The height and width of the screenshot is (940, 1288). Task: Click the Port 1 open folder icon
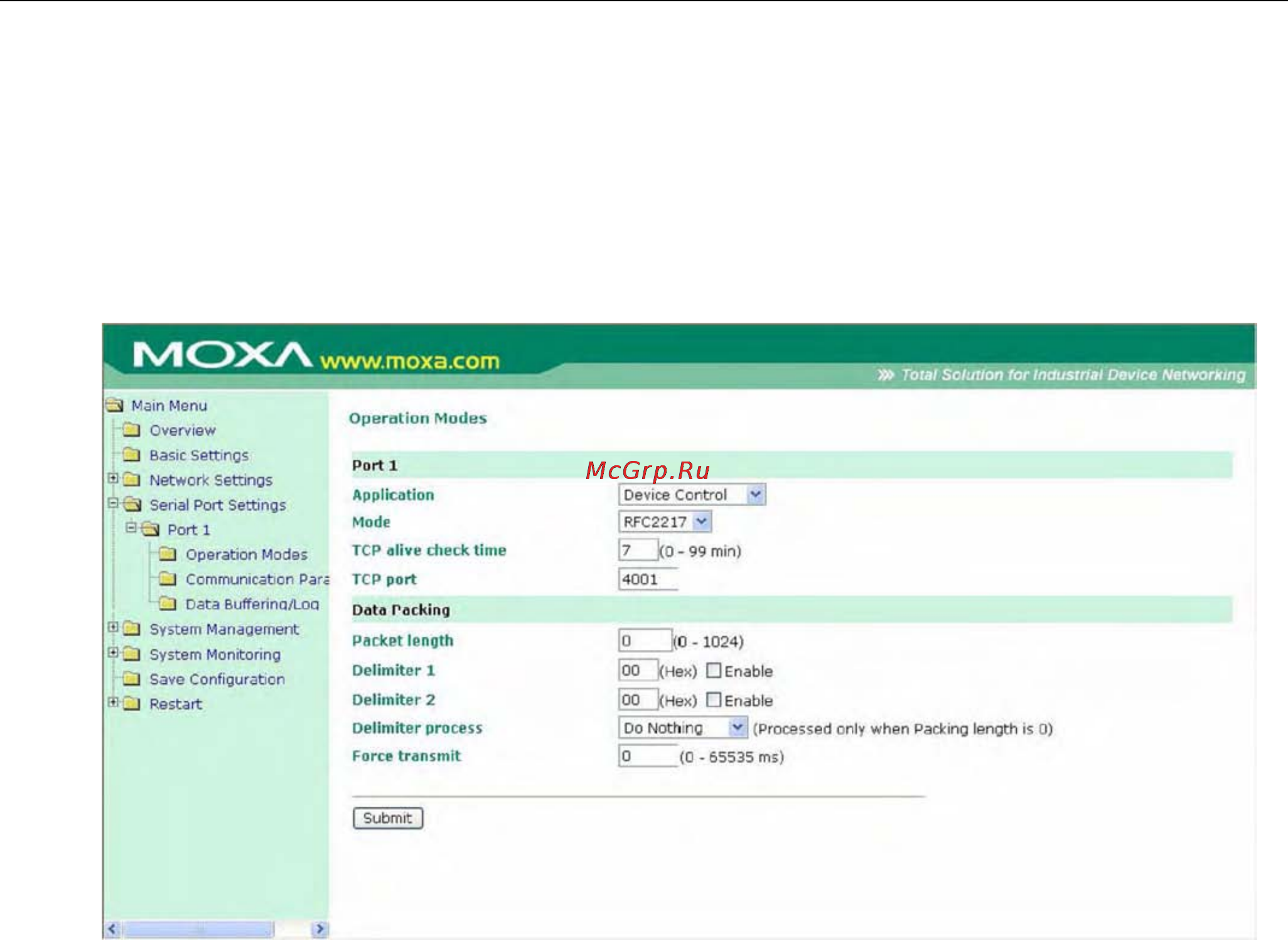pos(151,529)
